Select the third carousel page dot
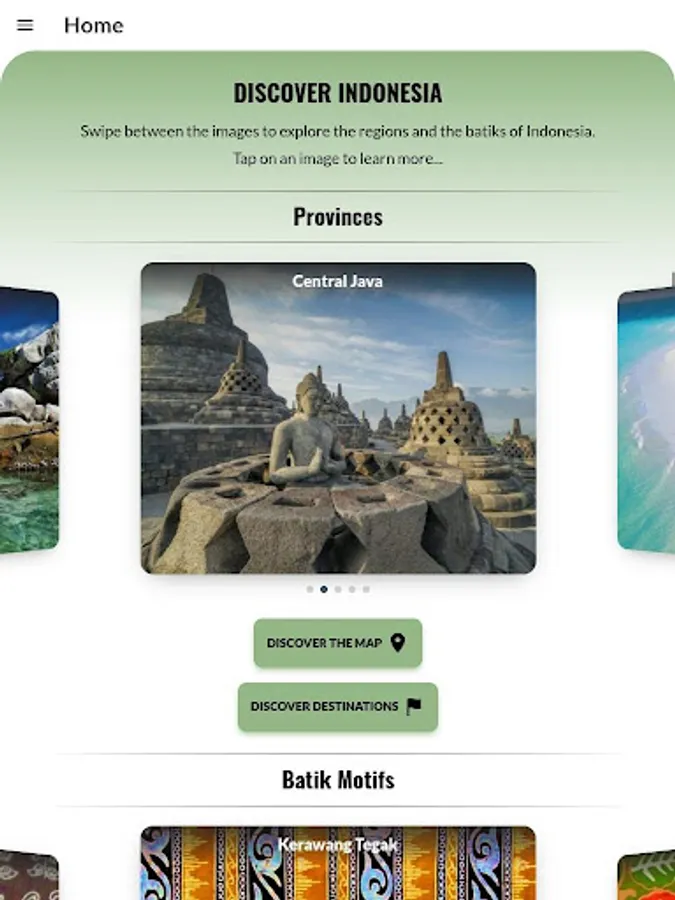This screenshot has width=675, height=900. 338,589
